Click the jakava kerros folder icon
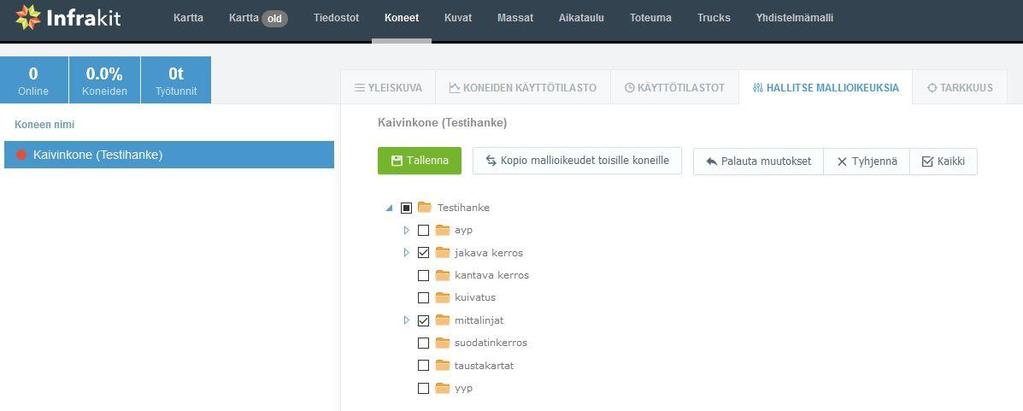The height and width of the screenshot is (411, 1023). click(443, 252)
